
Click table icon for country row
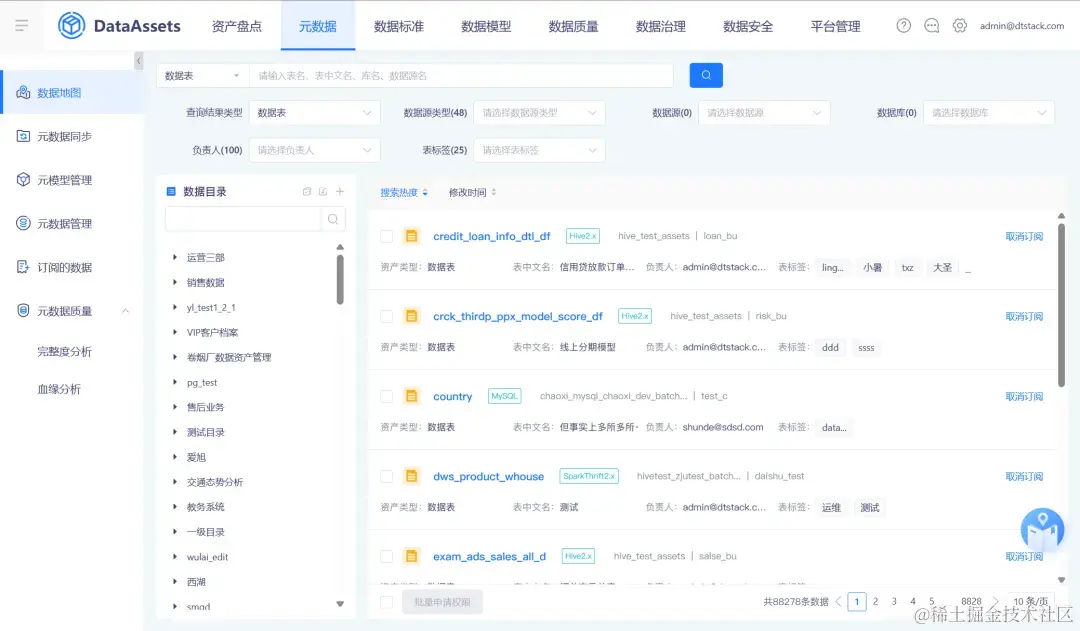[411, 396]
